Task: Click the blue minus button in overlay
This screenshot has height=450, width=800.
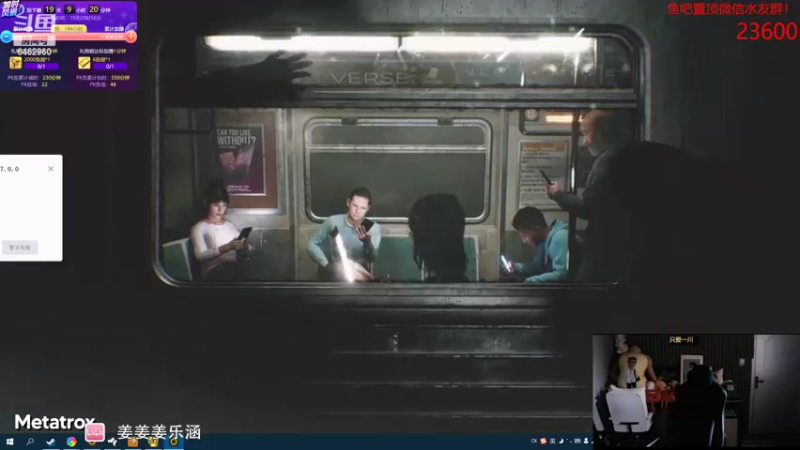Action: click(x=6, y=36)
